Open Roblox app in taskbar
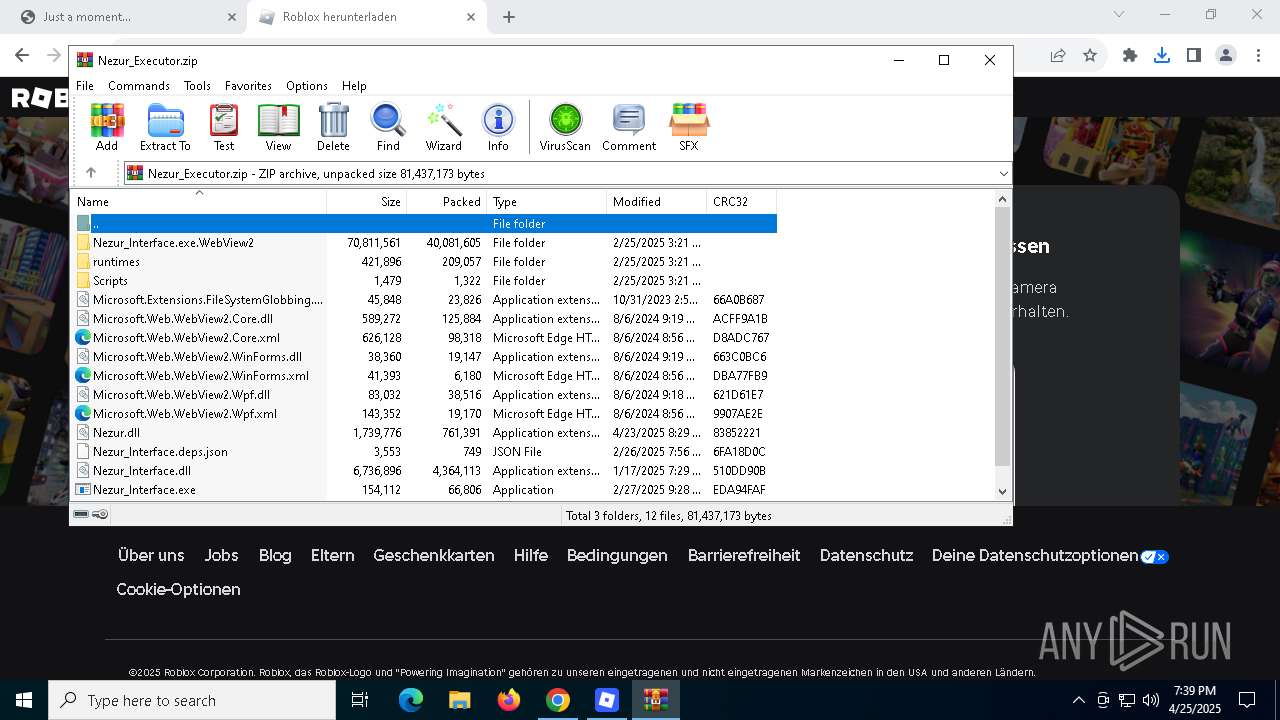The width and height of the screenshot is (1280, 720). [606, 700]
